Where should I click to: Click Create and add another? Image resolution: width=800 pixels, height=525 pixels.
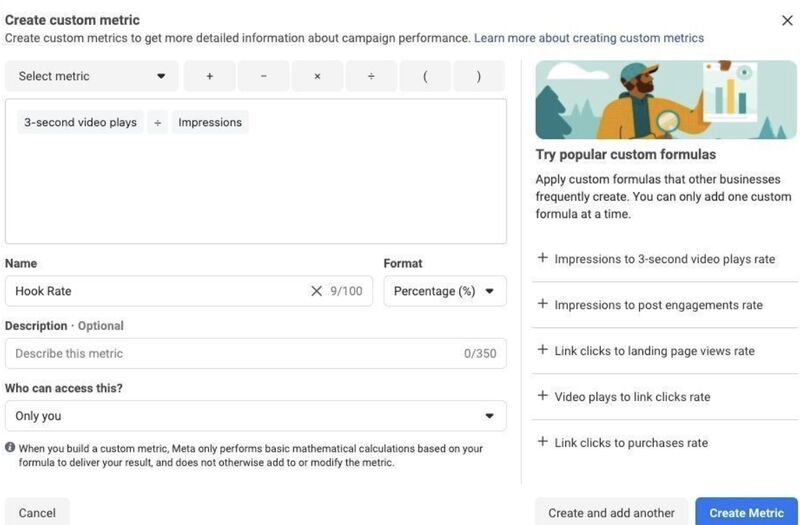611,512
